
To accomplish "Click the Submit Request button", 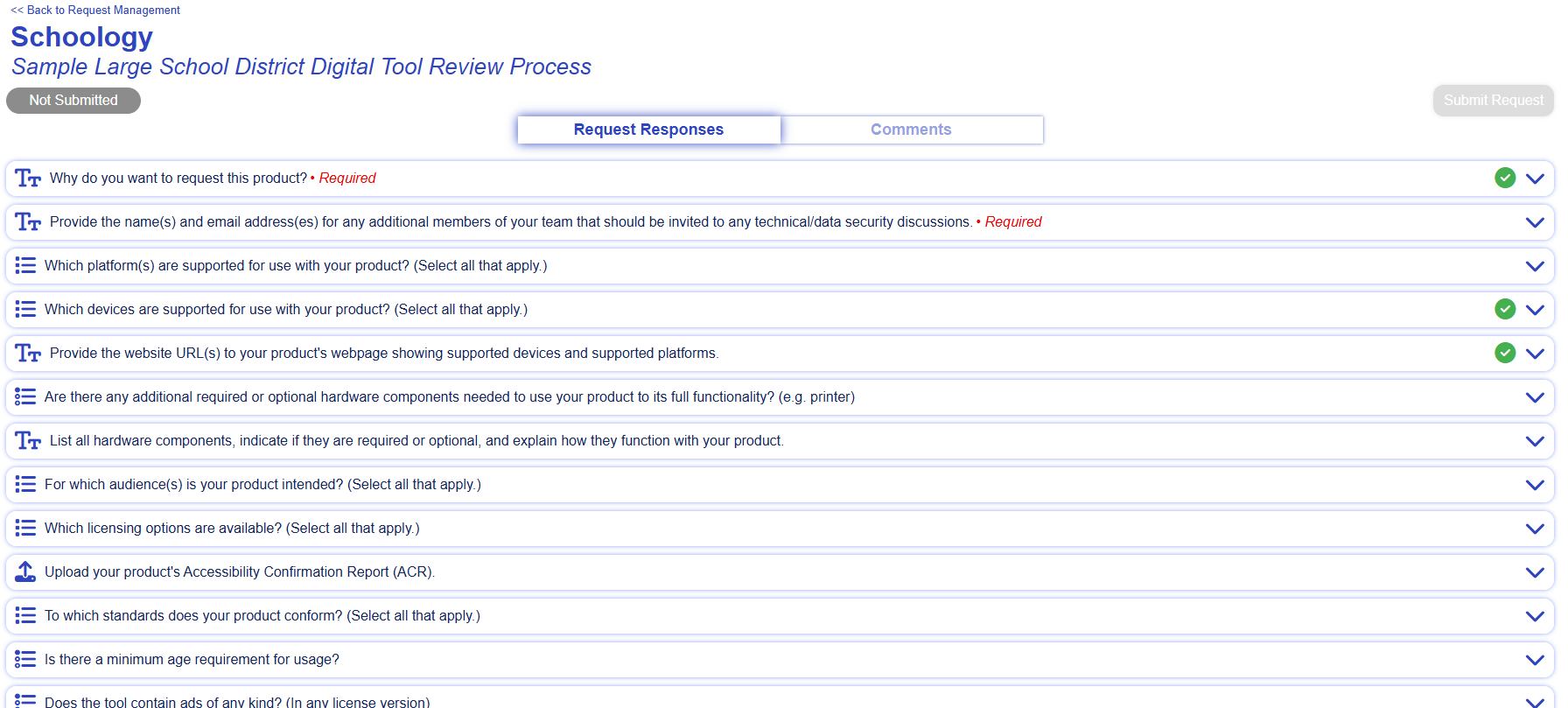I will [1493, 100].
